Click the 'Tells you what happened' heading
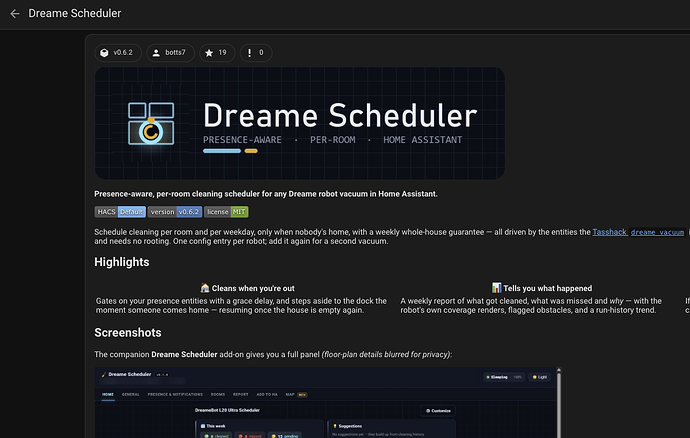This screenshot has height=438, width=690. [542, 288]
